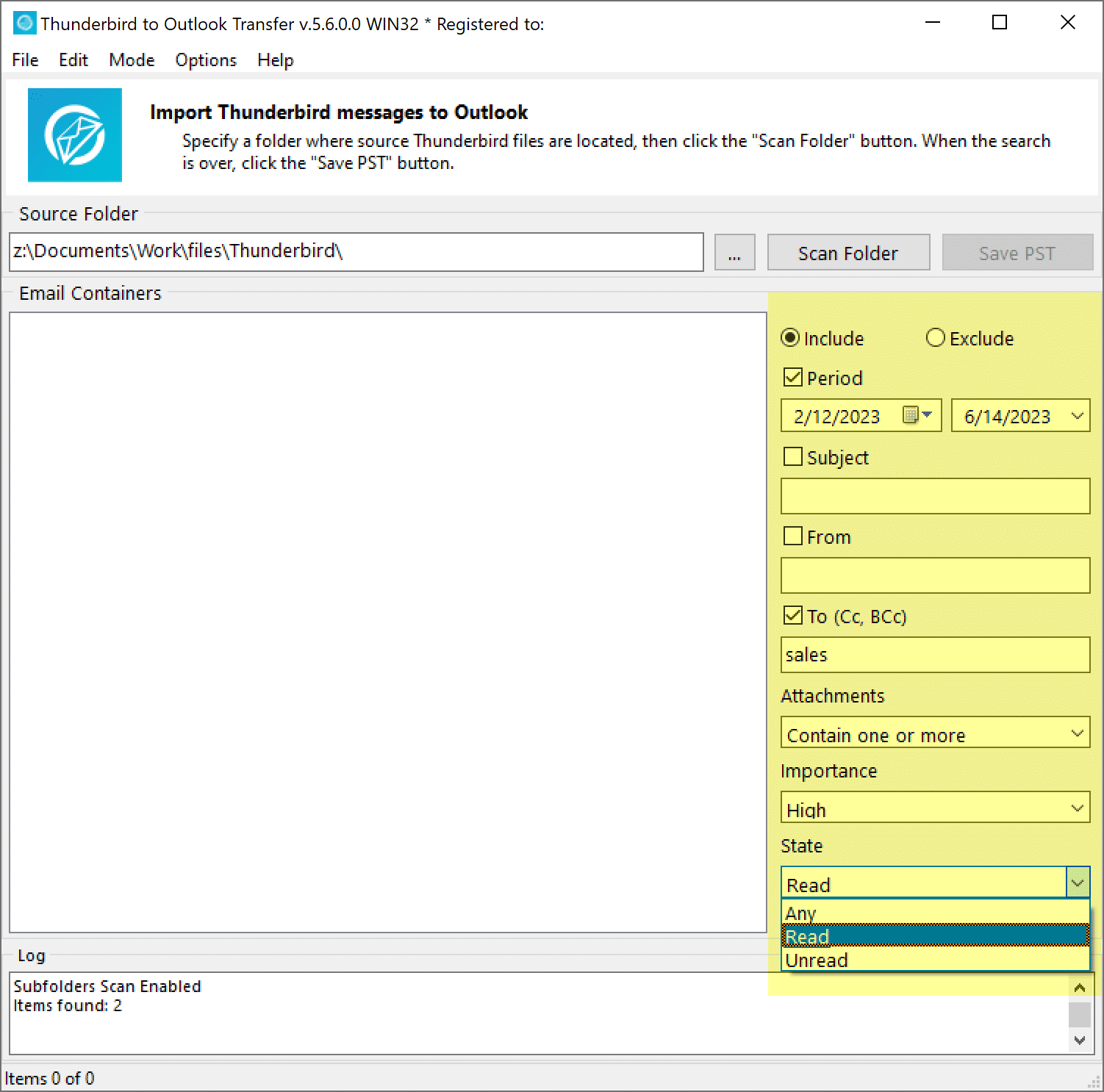1104x1092 pixels.
Task: Open the 6/14/2023 end date dropdown
Action: (1078, 416)
